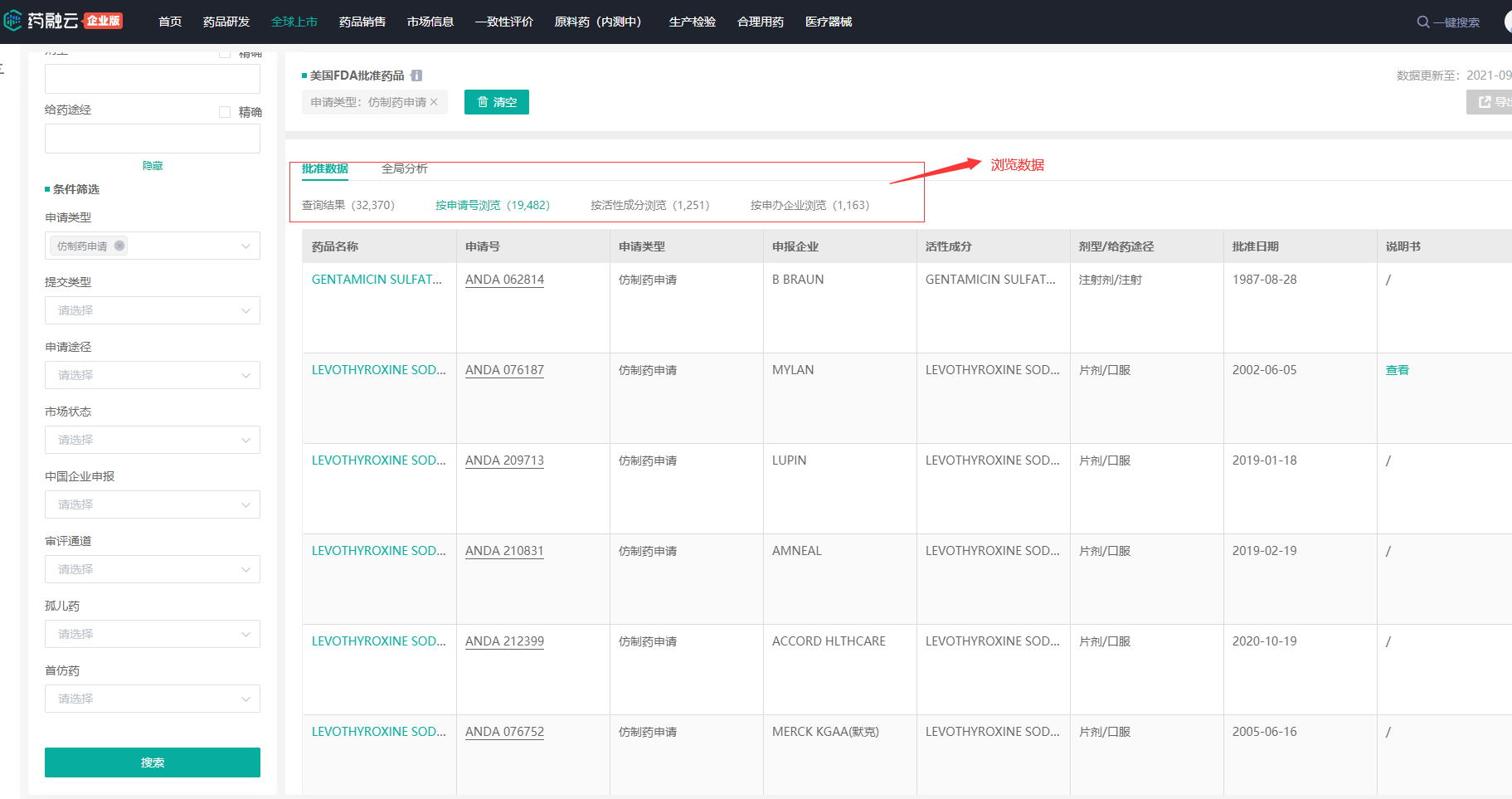Screen dimensions: 1512x799
Task: Open the 首仿药 dropdown
Action: pyautogui.click(x=153, y=699)
